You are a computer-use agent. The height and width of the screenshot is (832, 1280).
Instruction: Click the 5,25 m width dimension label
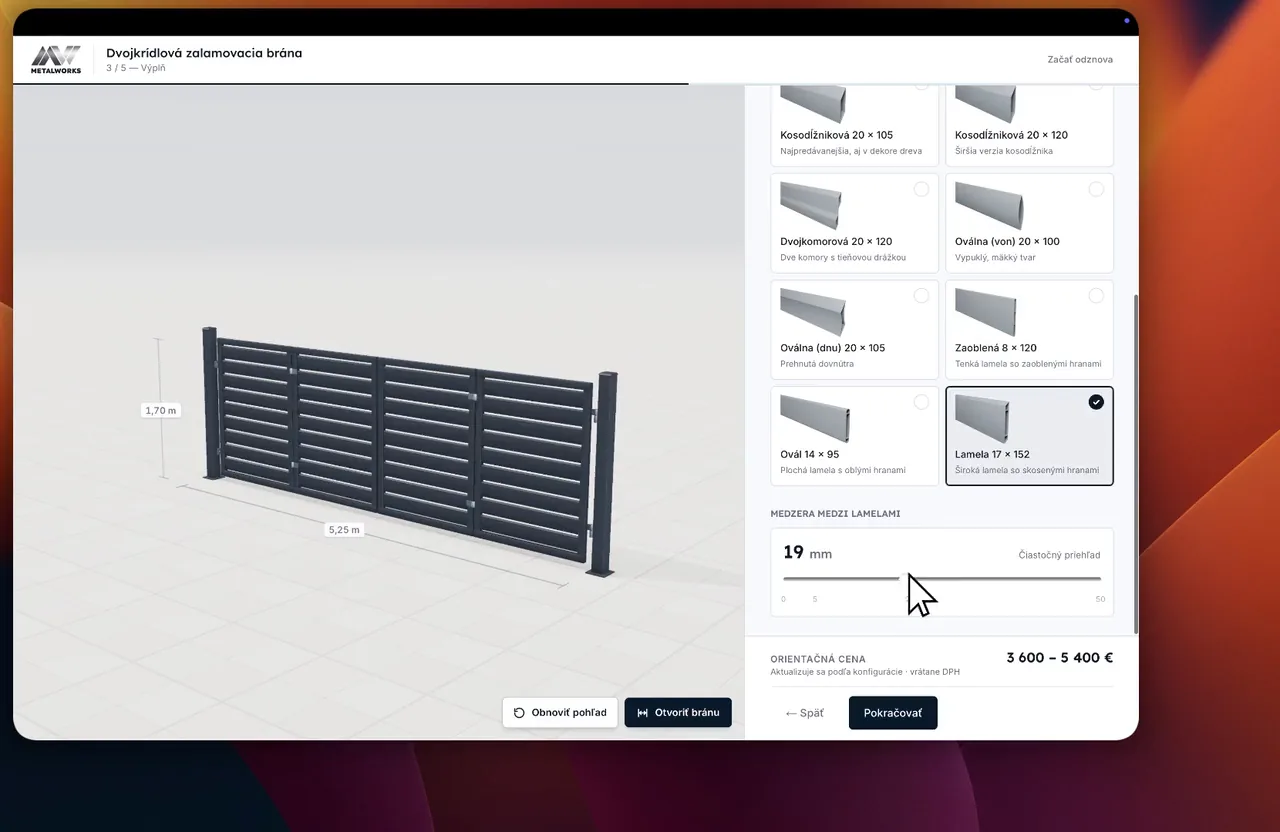click(x=344, y=530)
